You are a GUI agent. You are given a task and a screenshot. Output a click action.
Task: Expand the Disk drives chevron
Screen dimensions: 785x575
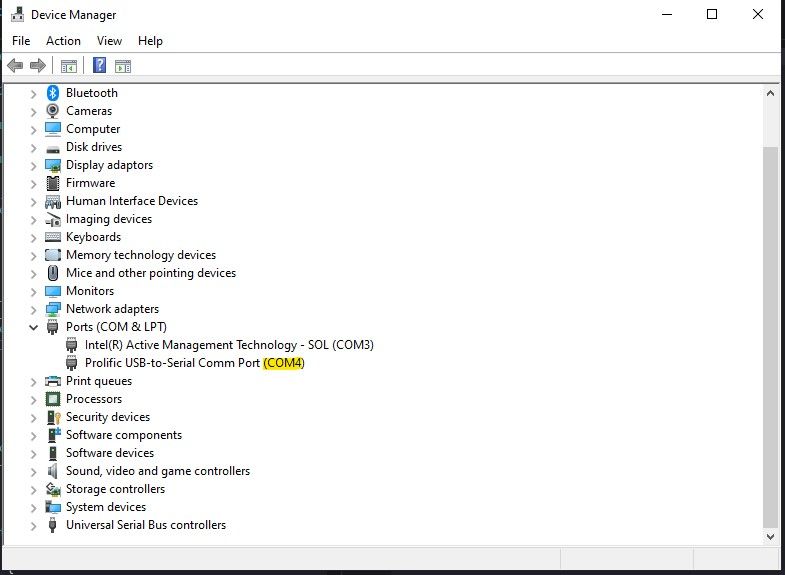[x=33, y=148]
